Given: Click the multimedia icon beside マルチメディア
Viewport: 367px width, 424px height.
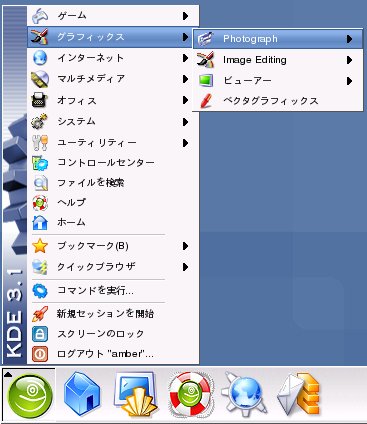Looking at the screenshot, I should pyautogui.click(x=40, y=79).
